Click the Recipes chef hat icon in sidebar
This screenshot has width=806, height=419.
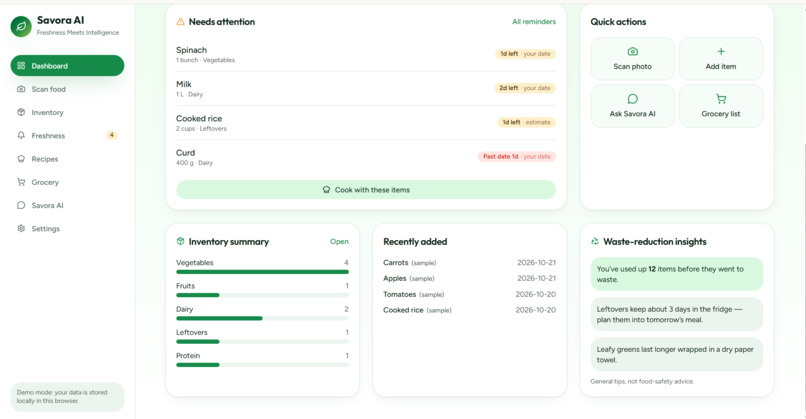(x=21, y=159)
